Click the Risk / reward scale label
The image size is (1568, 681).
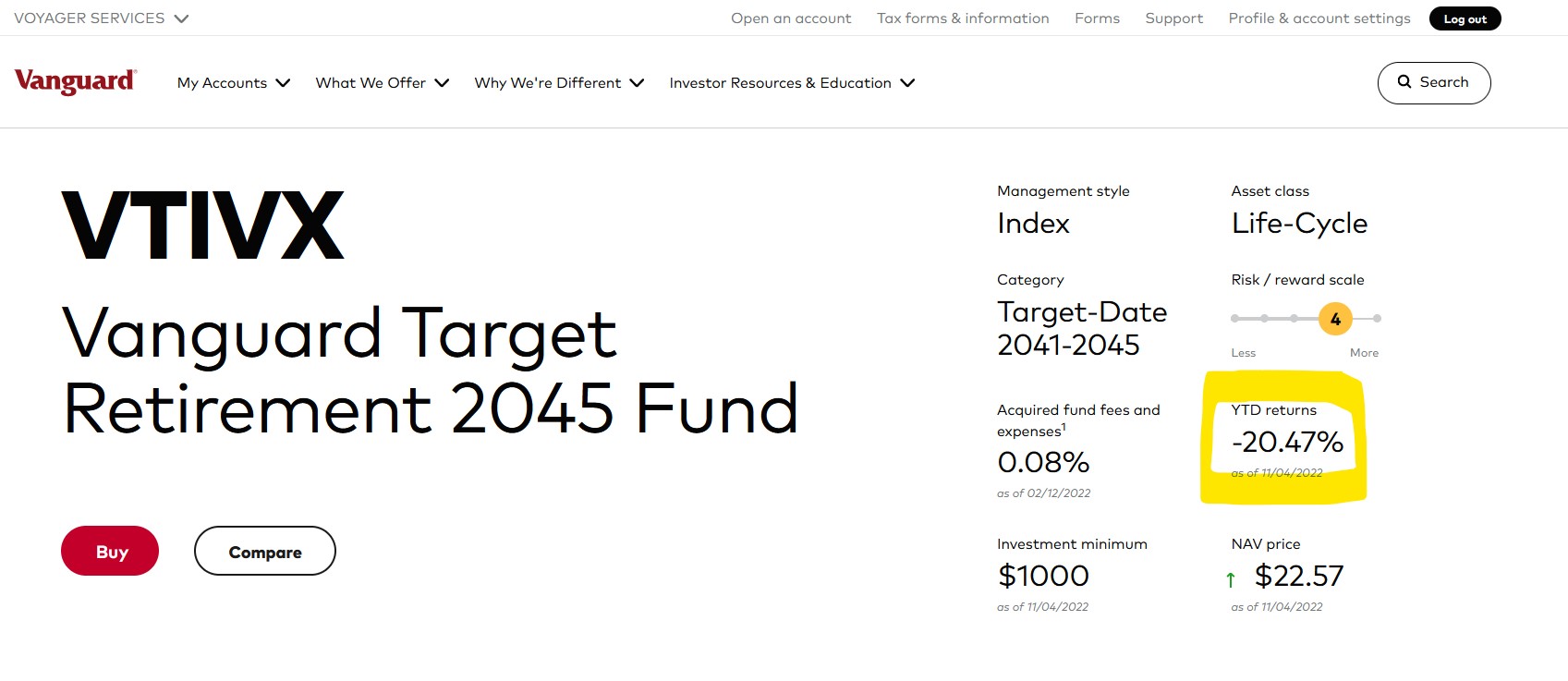click(x=1297, y=280)
